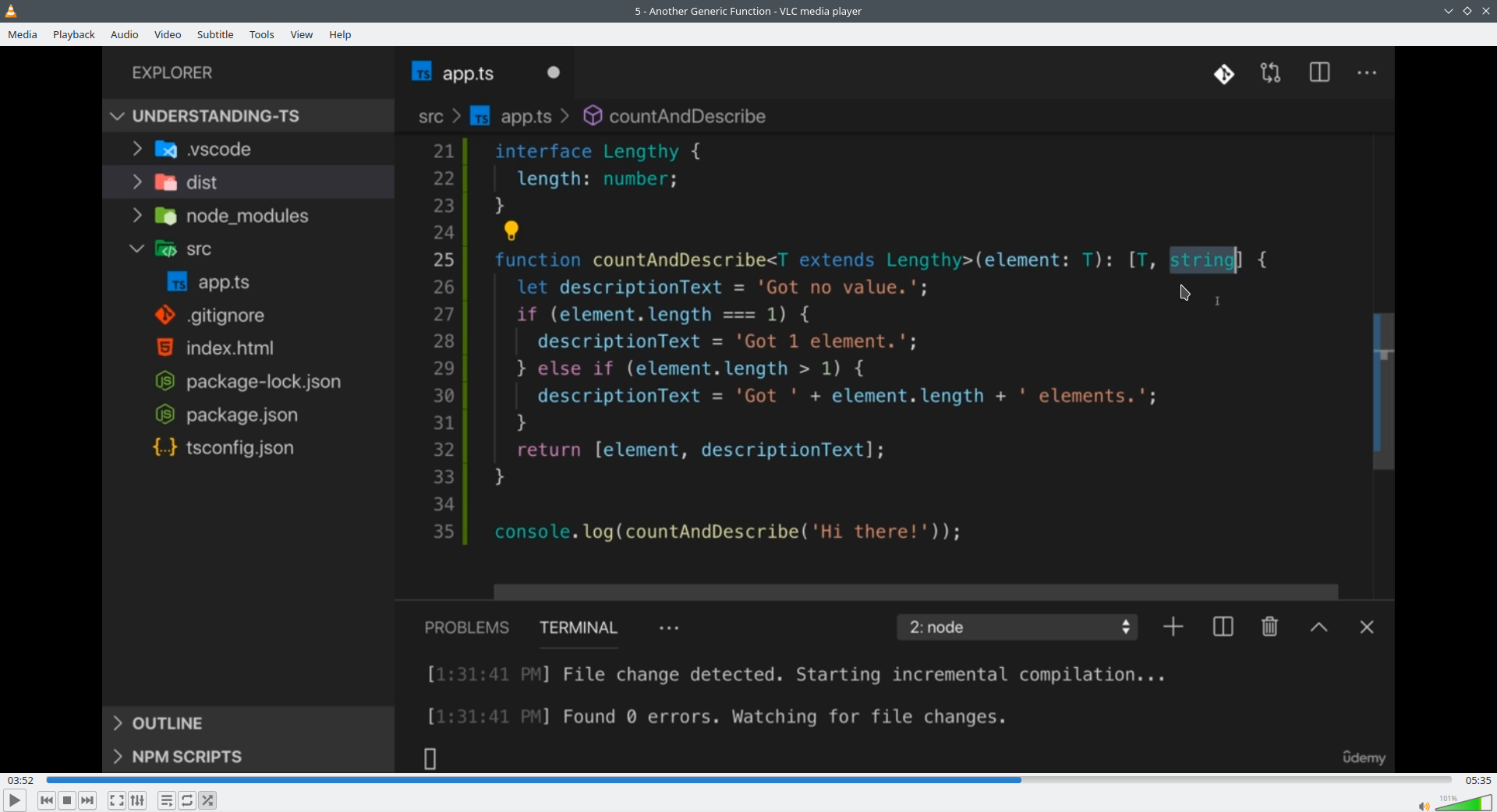1497x812 pixels.
Task: Seek within the VLC playback progress bar
Action: point(748,779)
